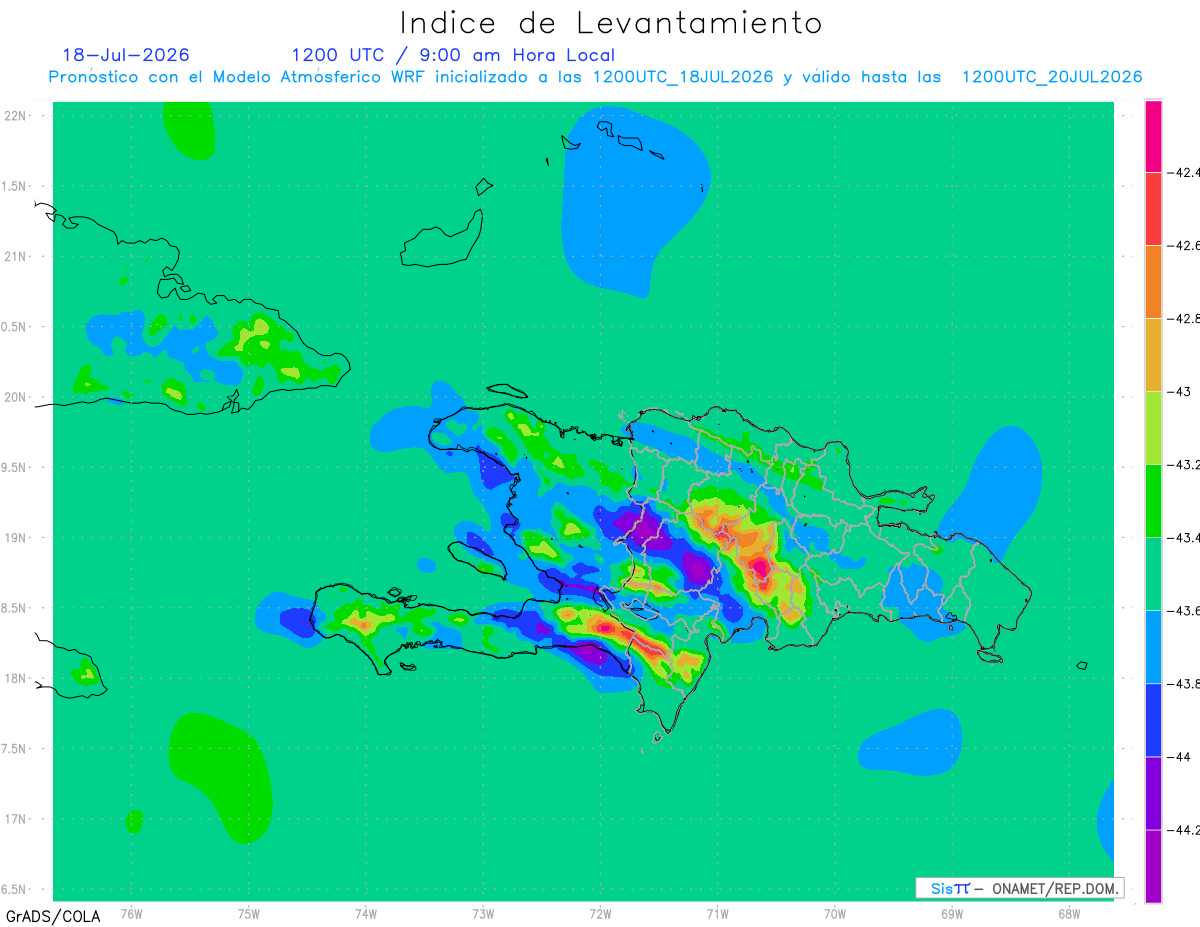Click the "70W" longitude label
The image size is (1200, 927).
(835, 913)
